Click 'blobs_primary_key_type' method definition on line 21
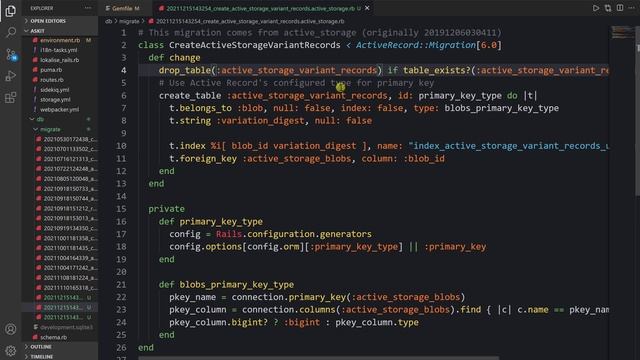 (x=236, y=284)
